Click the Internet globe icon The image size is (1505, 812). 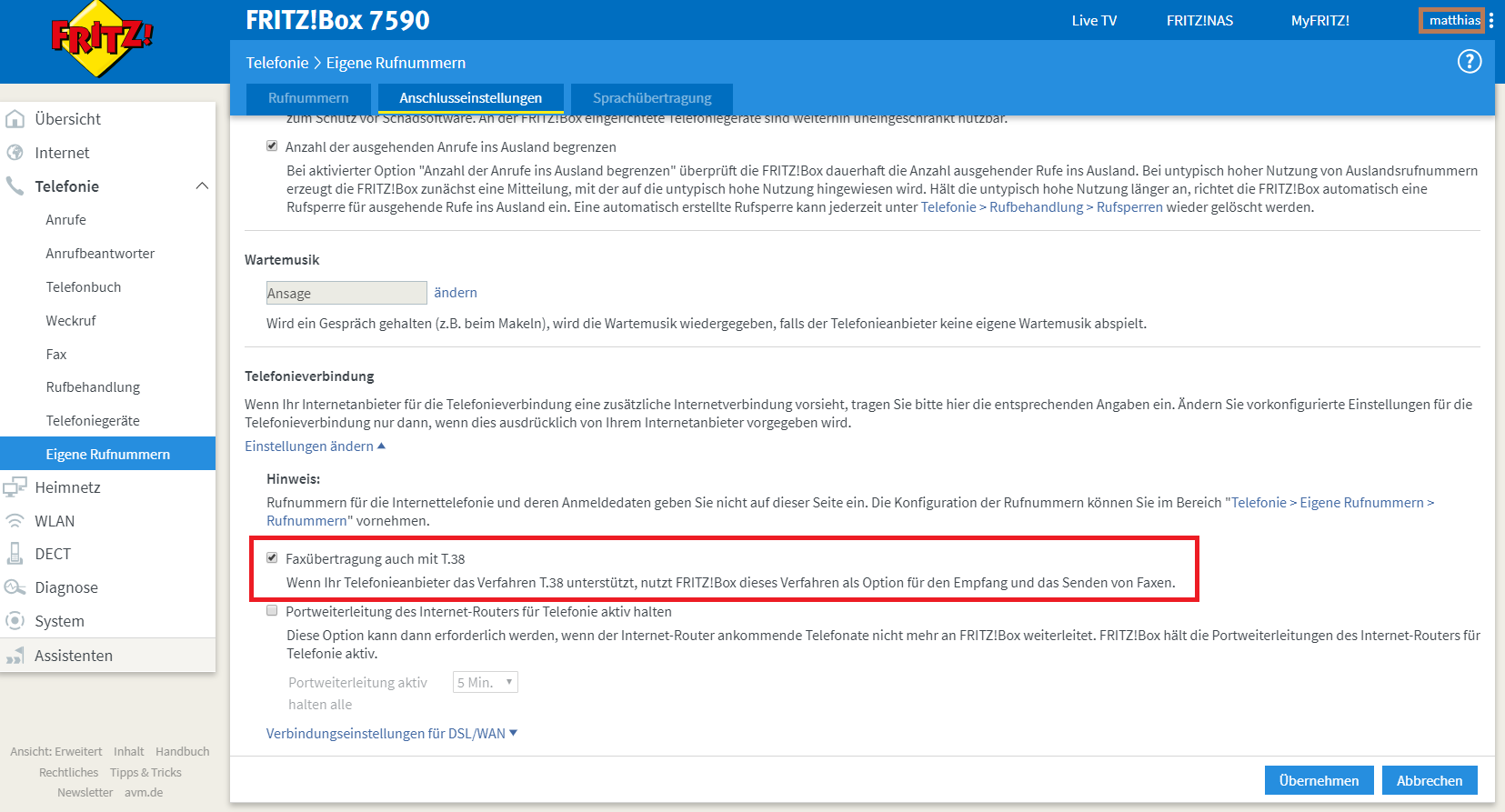15,153
